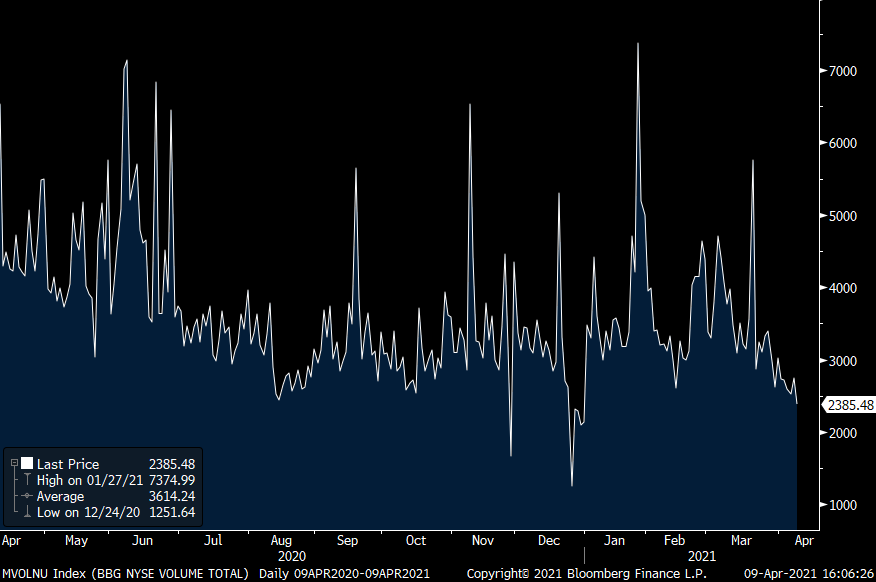The image size is (876, 582).
Task: Click the Daily 09APR2020-09APR2021 range text
Action: [x=345, y=574]
